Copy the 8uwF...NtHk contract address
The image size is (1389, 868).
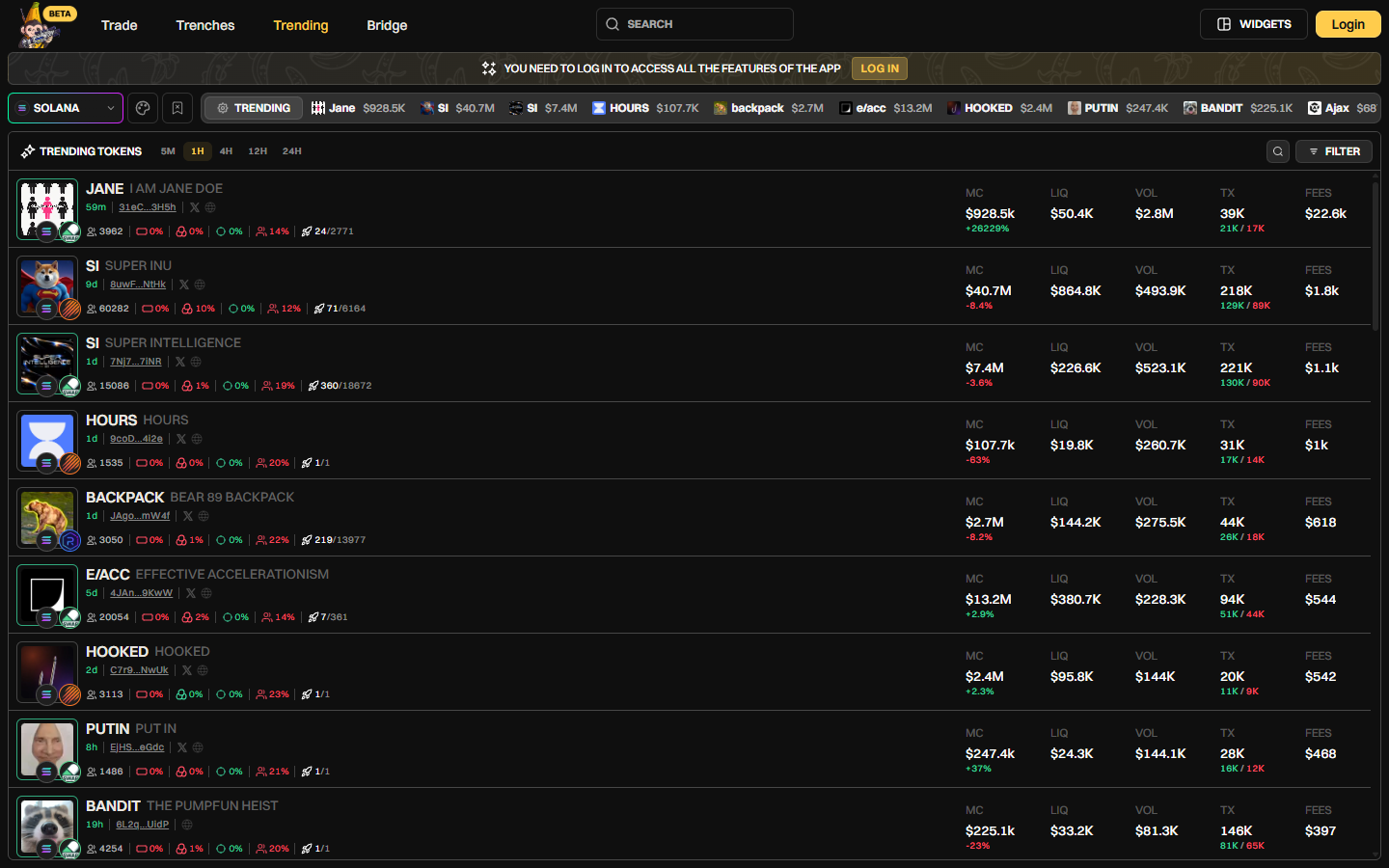point(138,285)
